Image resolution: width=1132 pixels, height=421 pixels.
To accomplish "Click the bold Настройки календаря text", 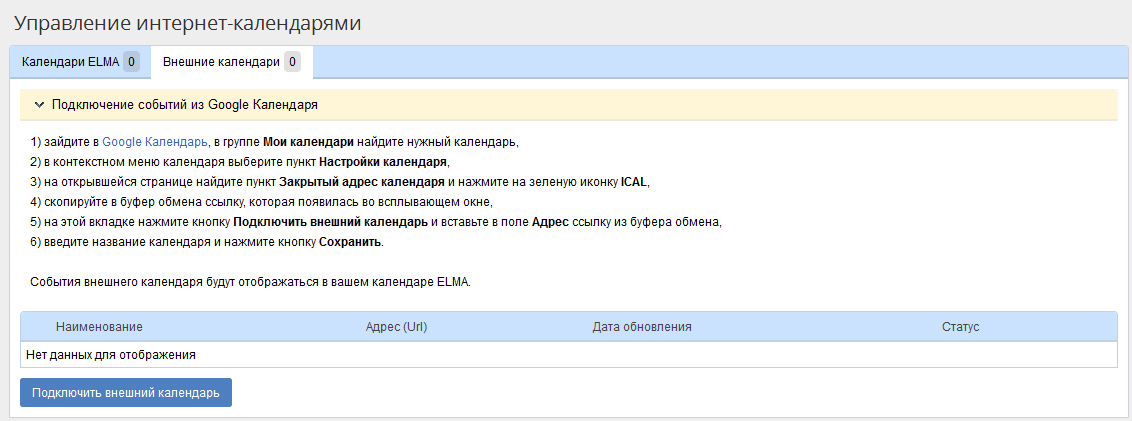I will click(x=385, y=161).
